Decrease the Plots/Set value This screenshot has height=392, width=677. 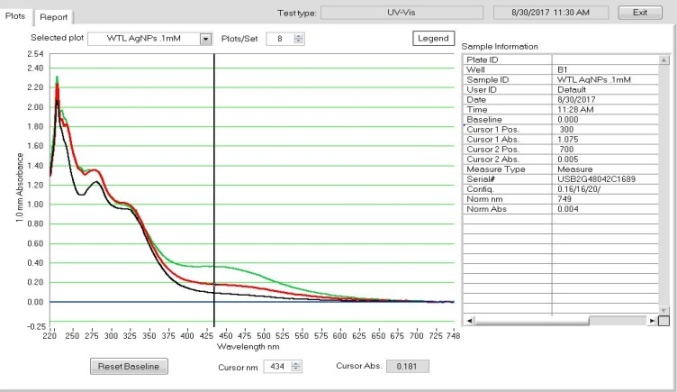coord(298,41)
